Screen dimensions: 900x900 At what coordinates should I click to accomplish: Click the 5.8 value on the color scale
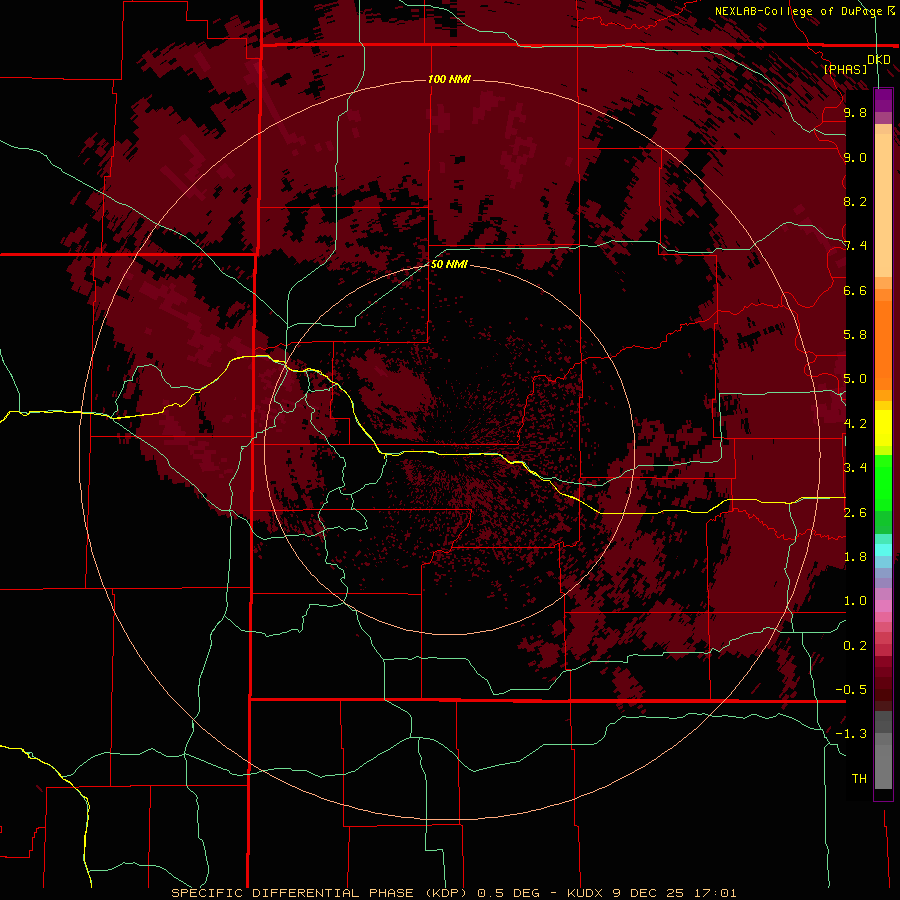click(x=855, y=335)
